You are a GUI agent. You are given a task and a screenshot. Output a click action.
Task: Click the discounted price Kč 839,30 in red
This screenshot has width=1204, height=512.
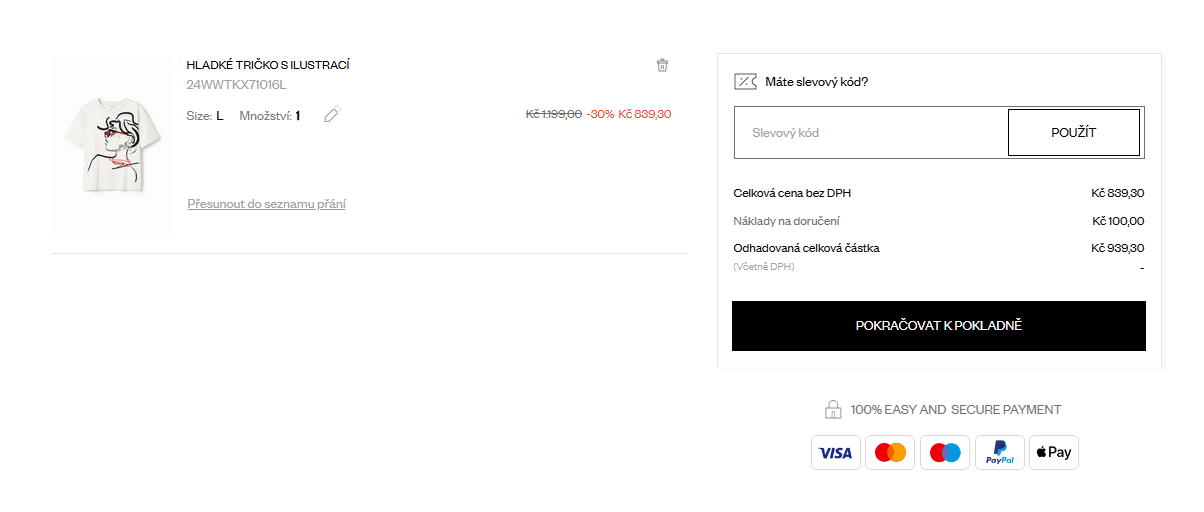point(645,114)
